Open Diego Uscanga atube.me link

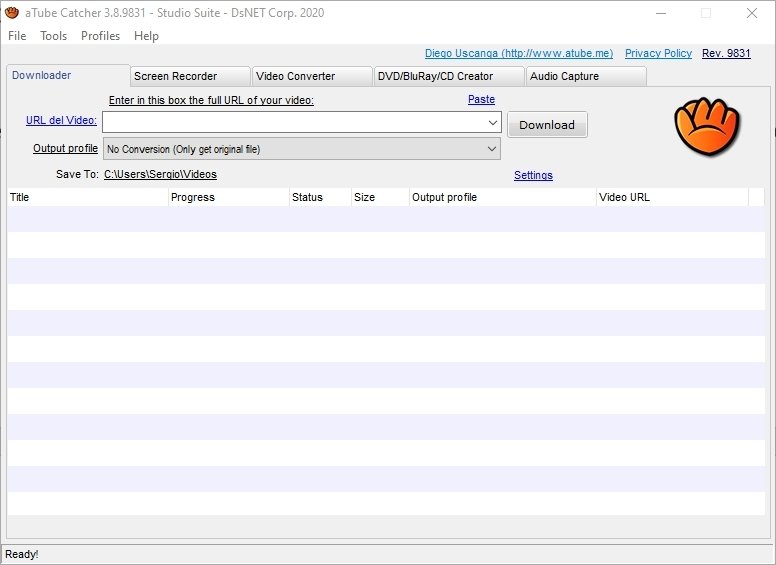pyautogui.click(x=519, y=53)
